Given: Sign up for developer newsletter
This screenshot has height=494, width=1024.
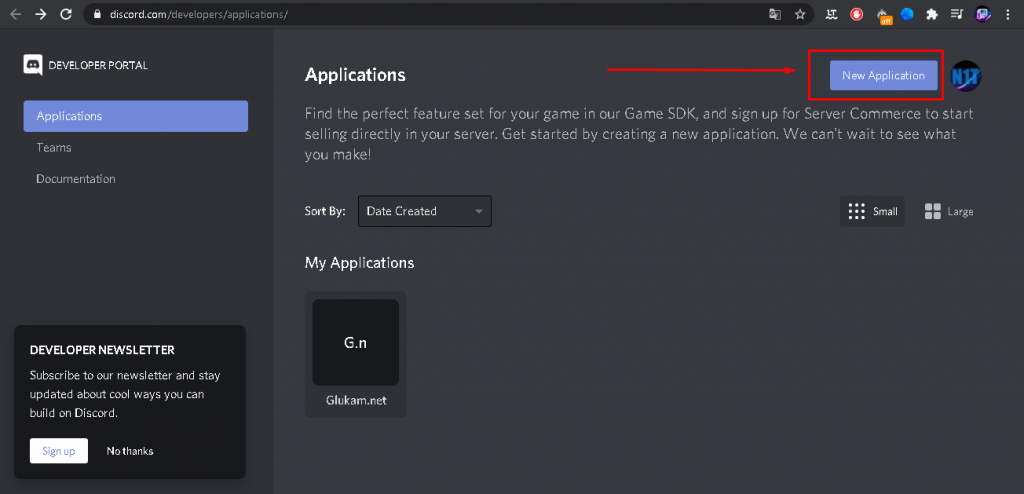Looking at the screenshot, I should pos(59,451).
